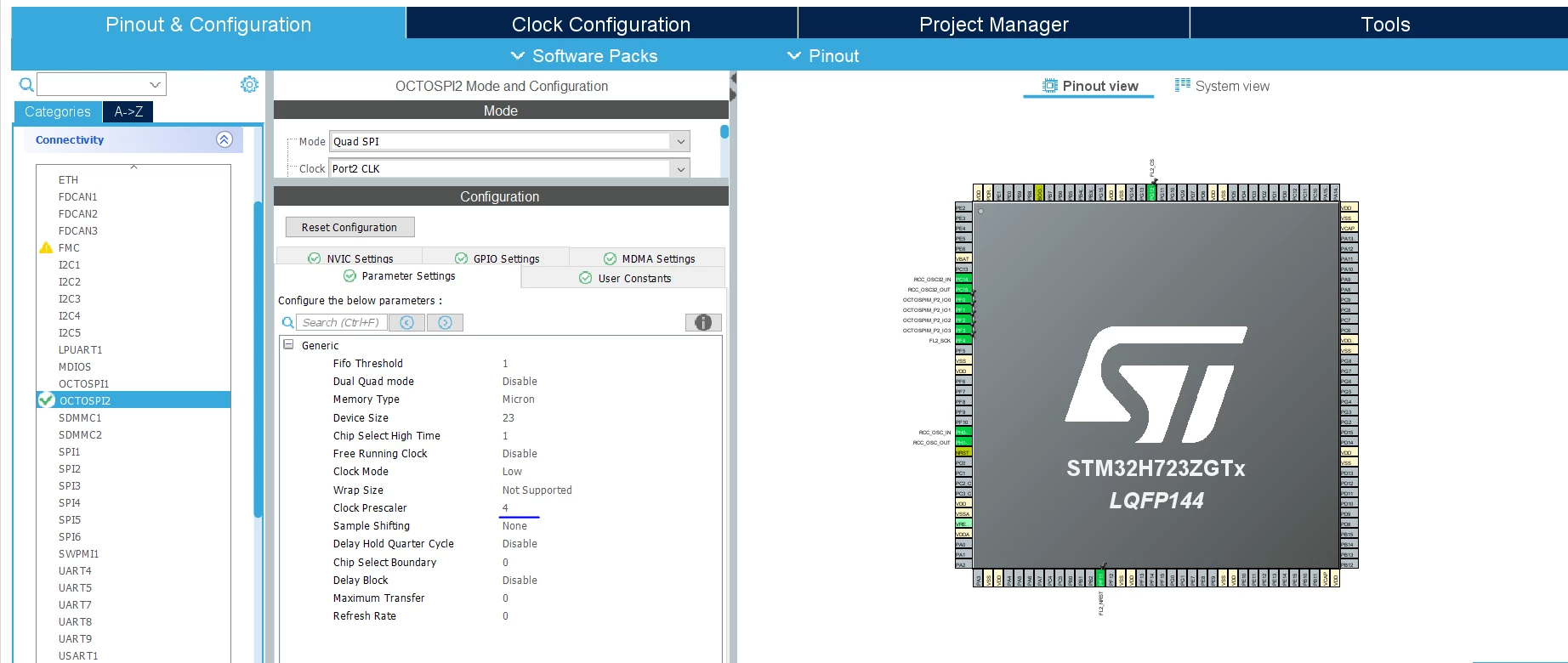Collapse the Connectivity category chevron
Viewport: 1568px width, 663px height.
[224, 139]
